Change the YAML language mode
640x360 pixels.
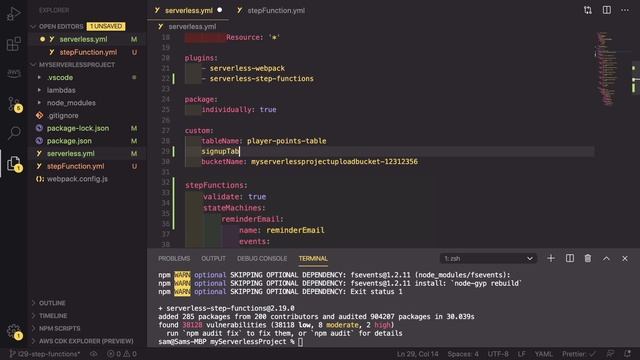(543, 354)
